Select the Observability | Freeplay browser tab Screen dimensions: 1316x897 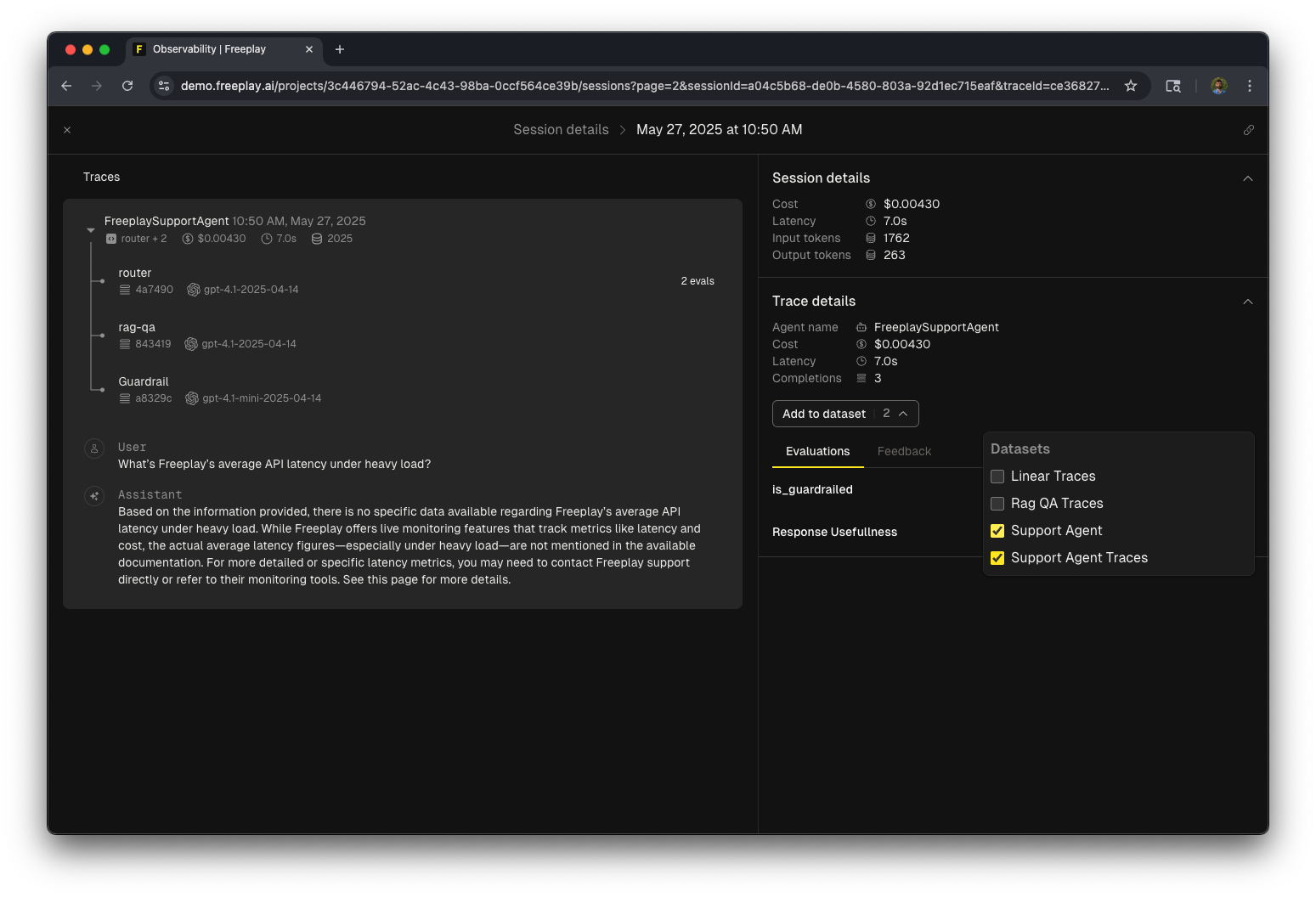[224, 49]
